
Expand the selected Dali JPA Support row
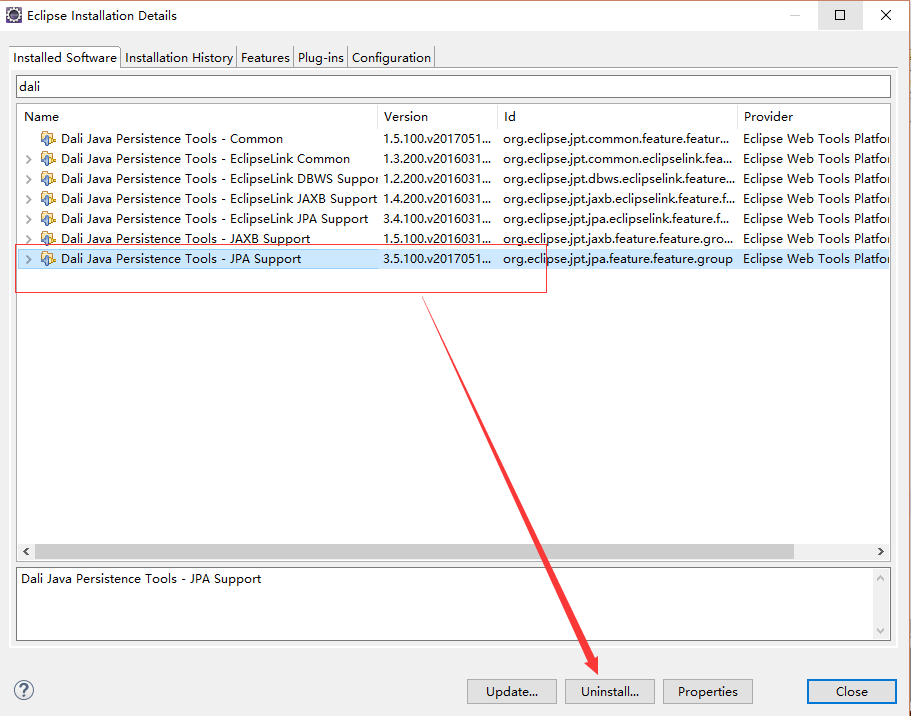pos(28,259)
